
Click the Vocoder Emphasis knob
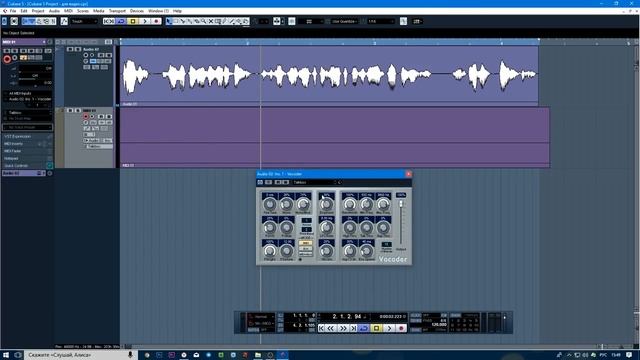click(327, 204)
